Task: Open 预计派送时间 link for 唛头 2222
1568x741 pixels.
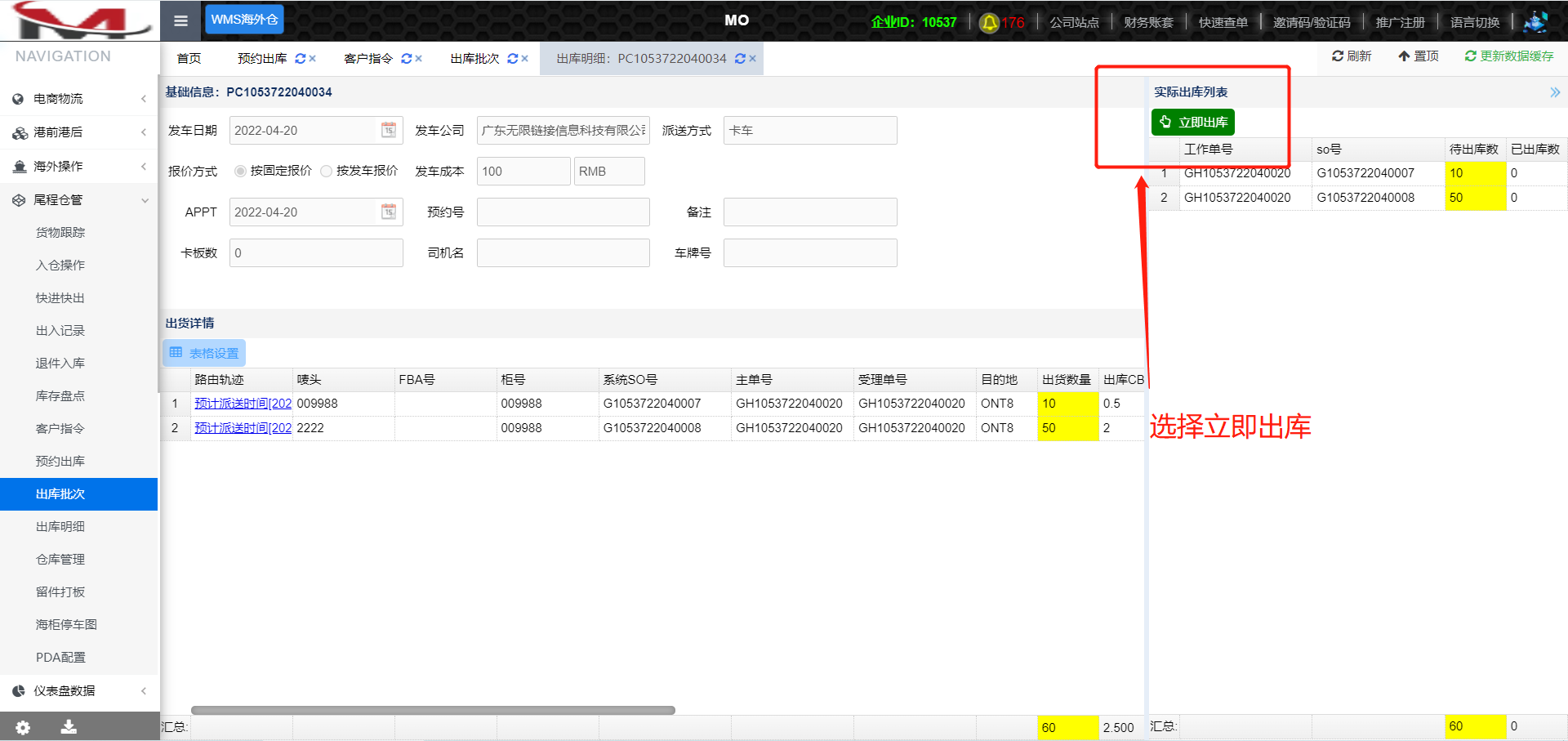Action: [x=243, y=428]
